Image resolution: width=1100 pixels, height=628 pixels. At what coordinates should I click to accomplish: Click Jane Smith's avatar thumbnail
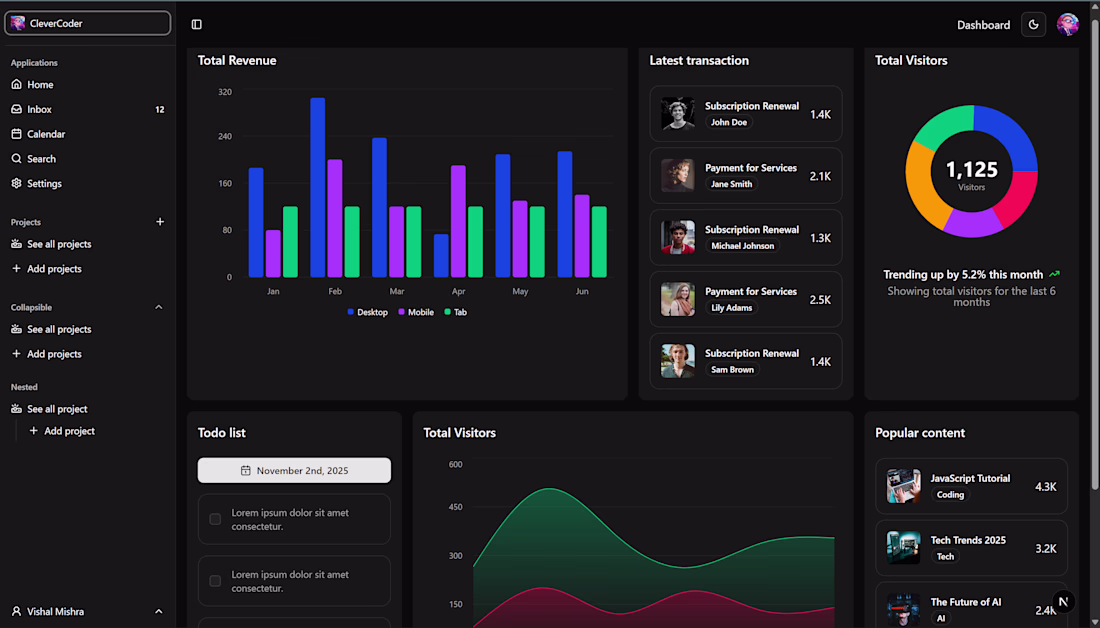click(678, 175)
